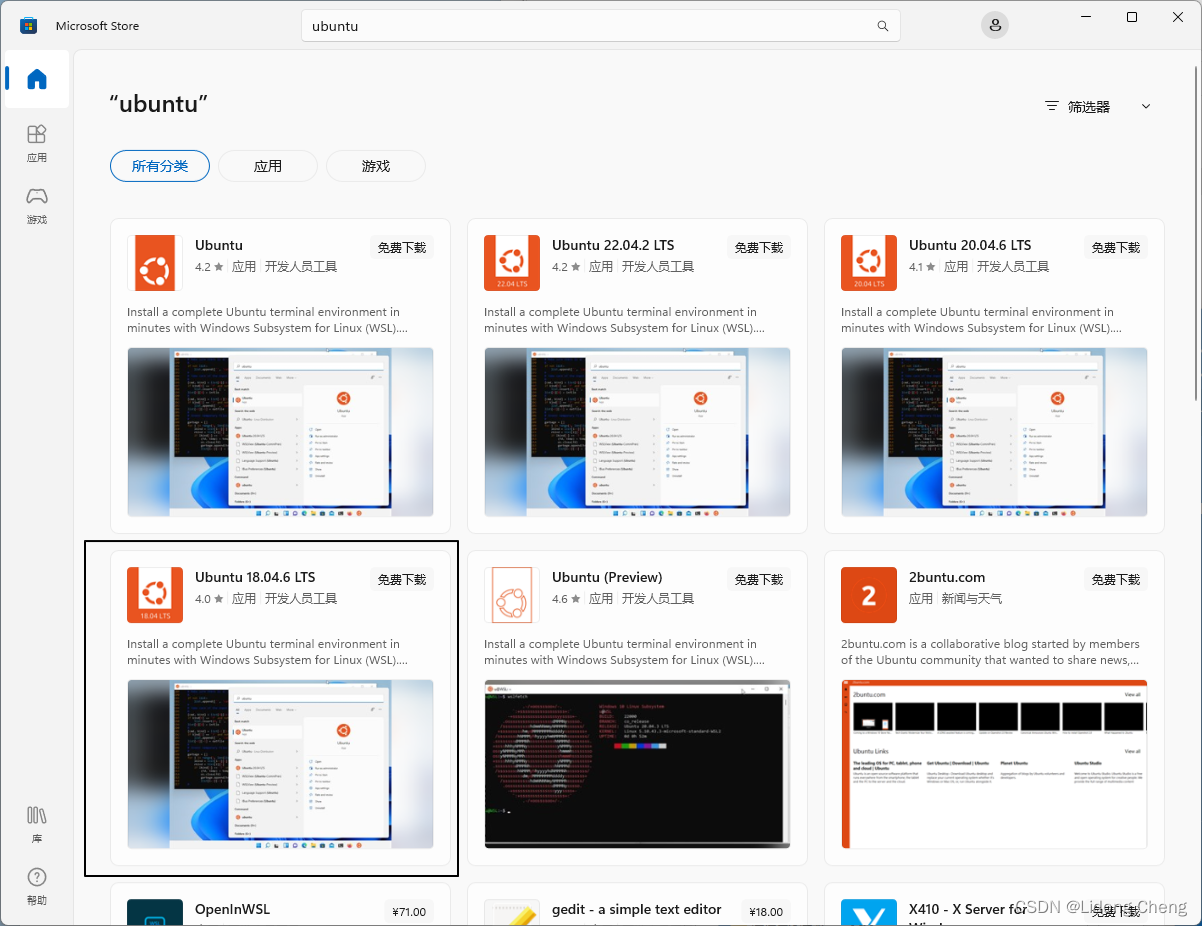Click the Microsoft Store logo in title bar
Image resolution: width=1202 pixels, height=926 pixels.
point(28,26)
